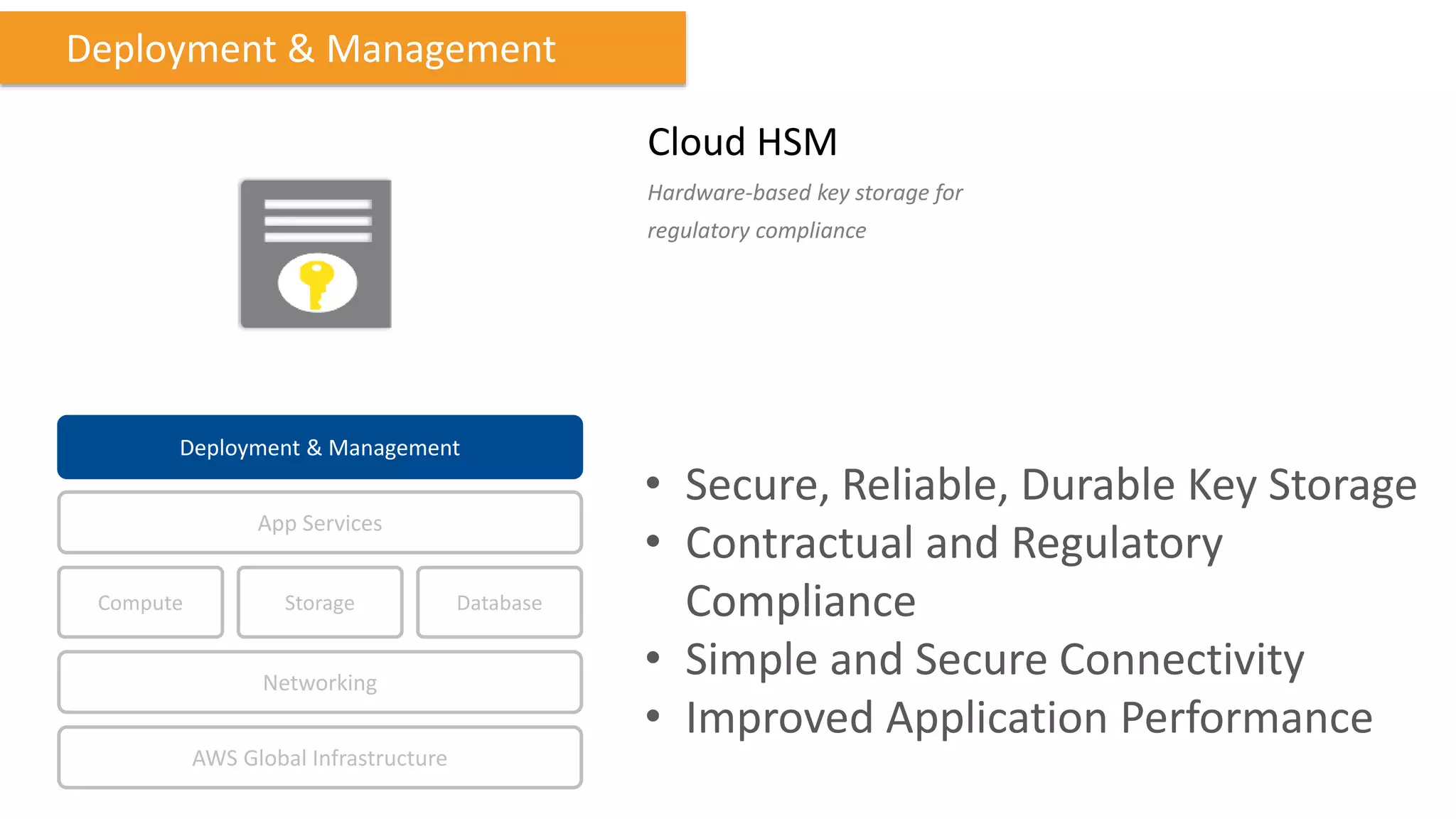This screenshot has width=1456, height=819.
Task: Select the AWS Global Infrastructure box
Action: [320, 757]
